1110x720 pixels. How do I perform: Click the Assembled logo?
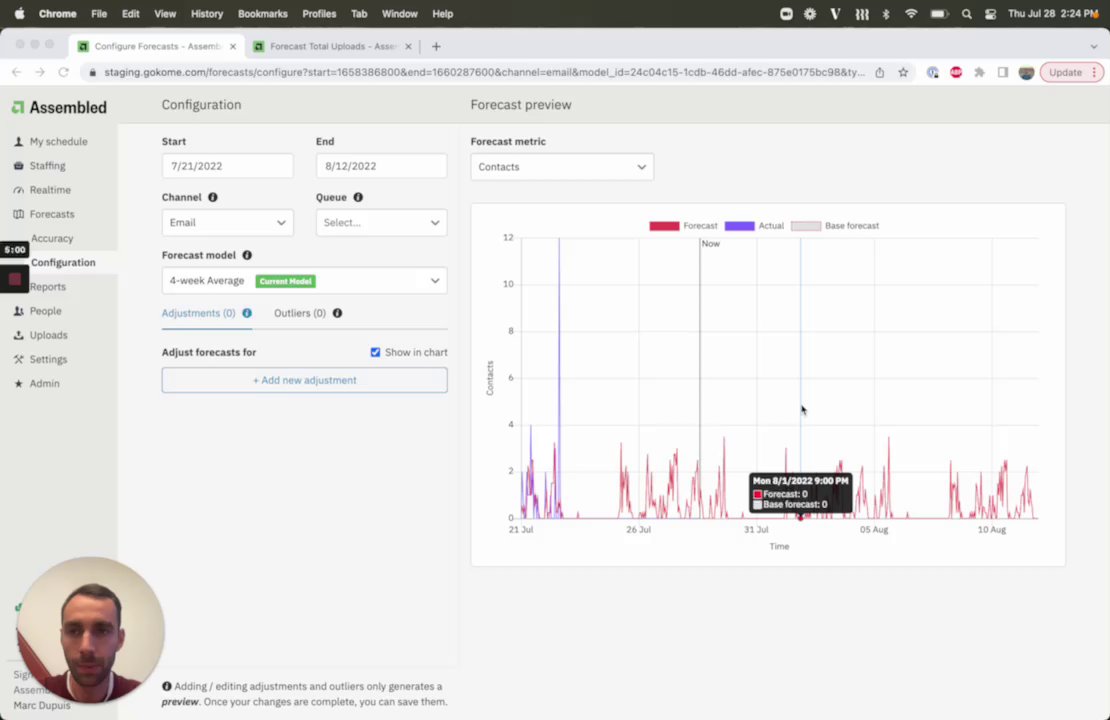pyautogui.click(x=59, y=108)
